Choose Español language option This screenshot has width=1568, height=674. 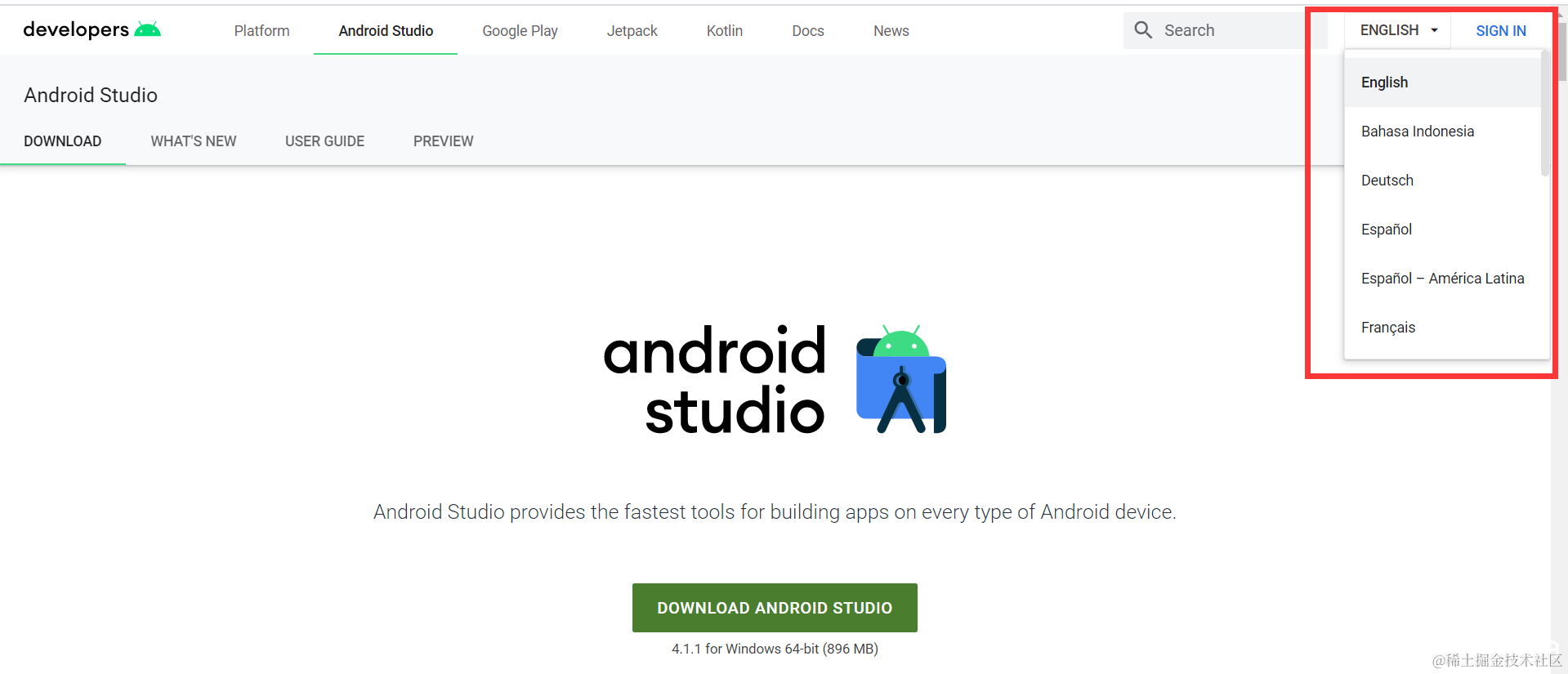pos(1443,230)
